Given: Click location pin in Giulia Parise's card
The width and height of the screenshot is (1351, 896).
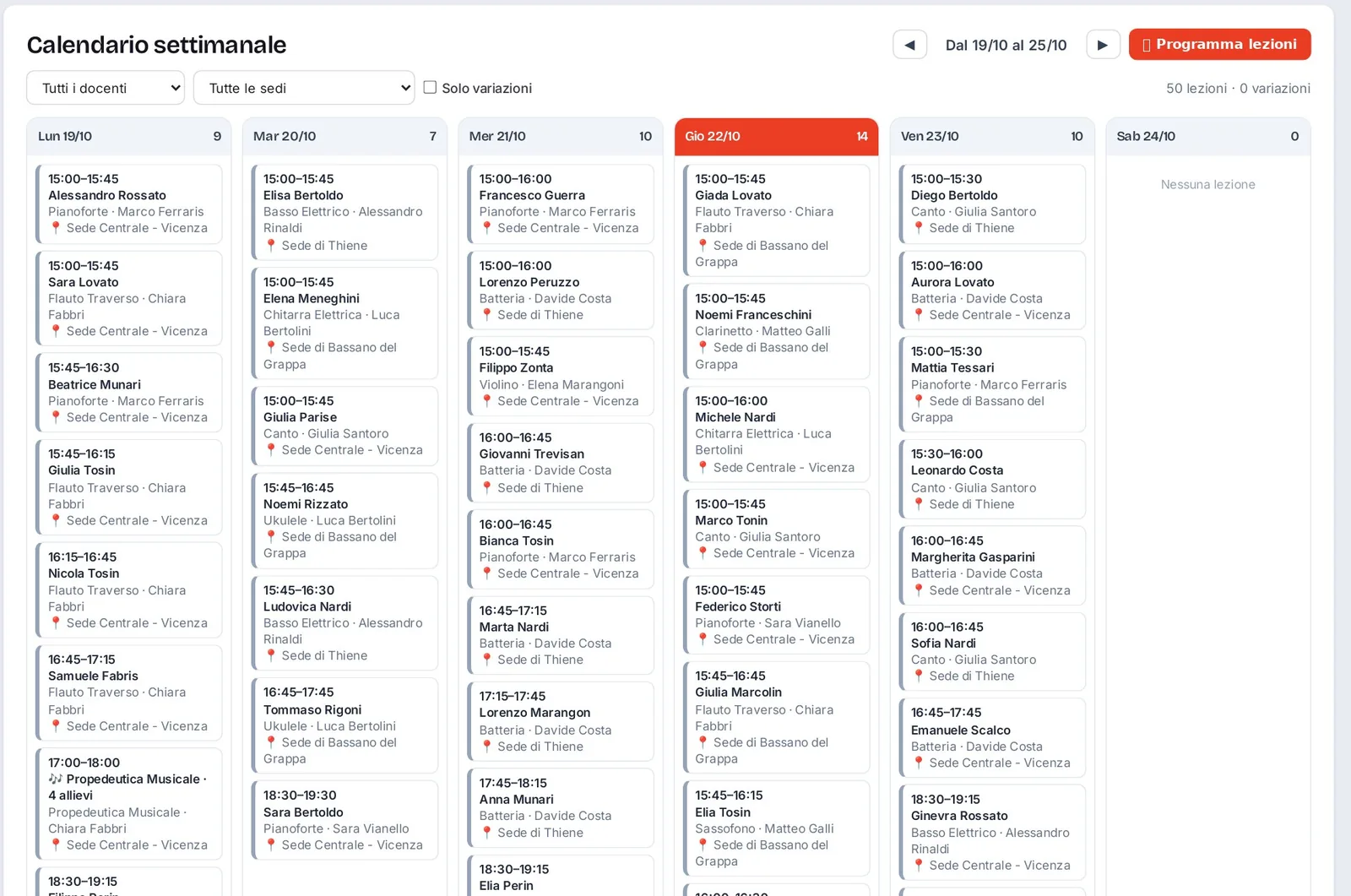Looking at the screenshot, I should [x=271, y=450].
